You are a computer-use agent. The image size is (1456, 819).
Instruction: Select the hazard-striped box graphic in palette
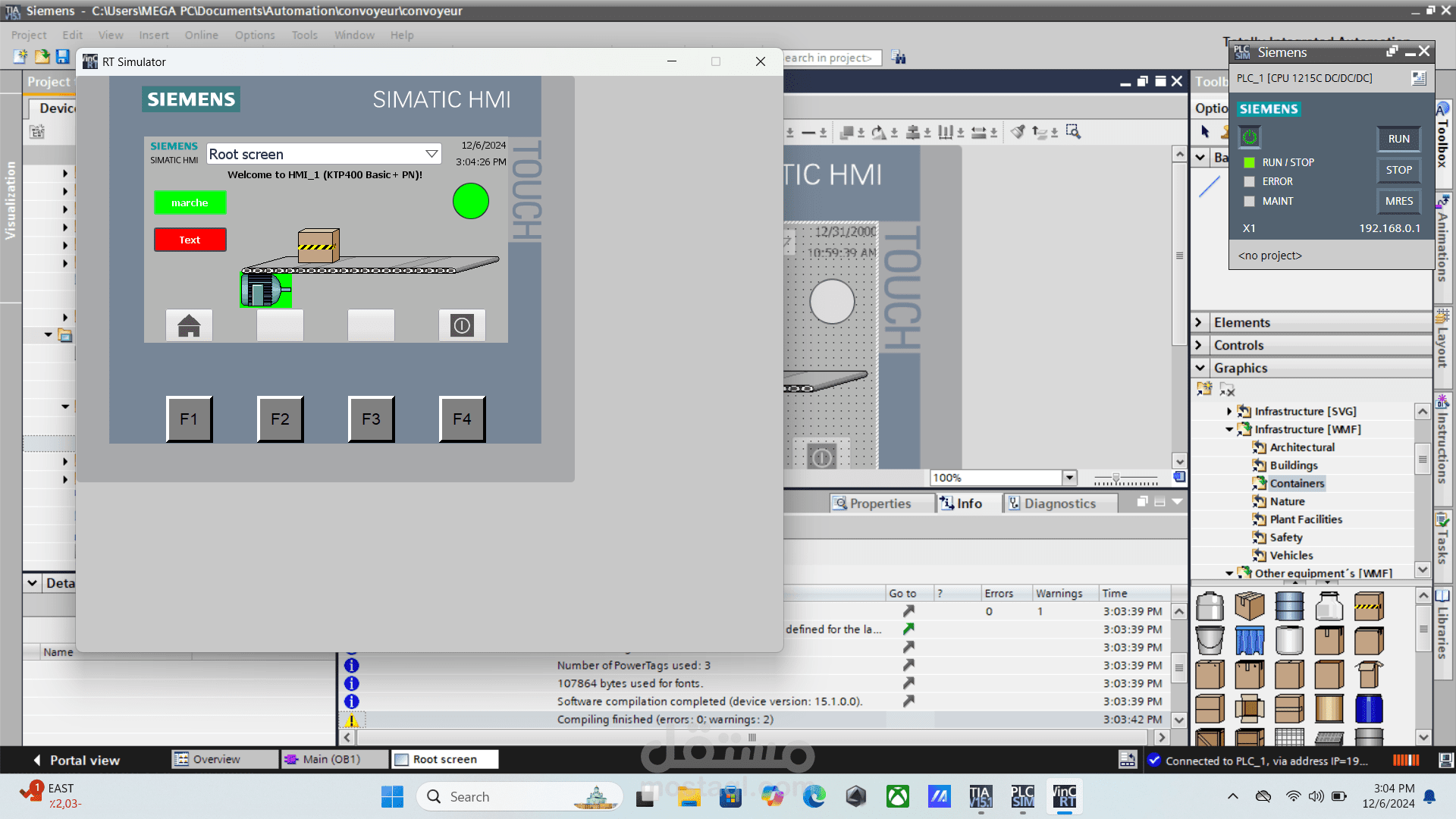click(x=1368, y=606)
